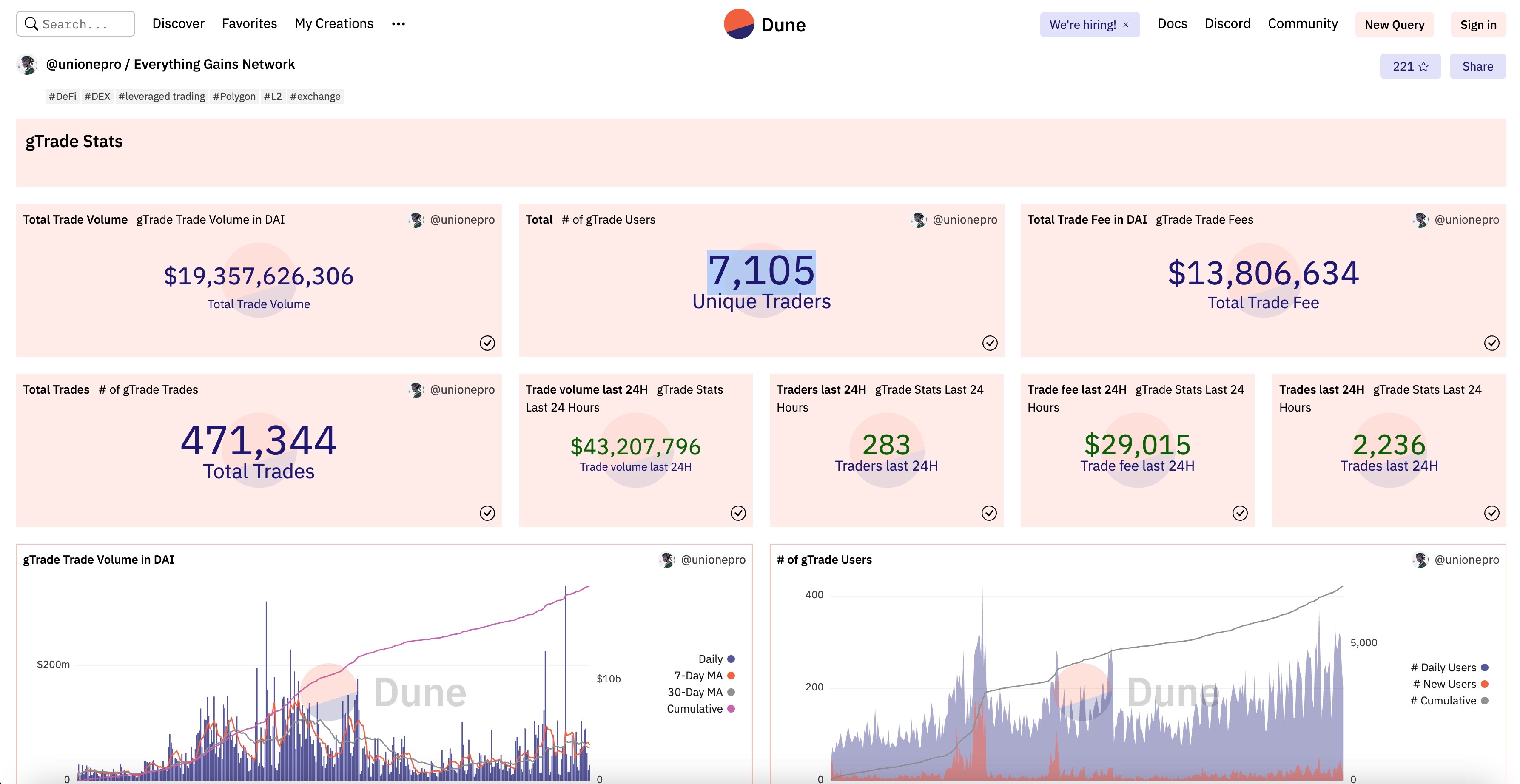Viewport: 1520px width, 784px height.
Task: Click the Search input field
Action: [x=83, y=24]
